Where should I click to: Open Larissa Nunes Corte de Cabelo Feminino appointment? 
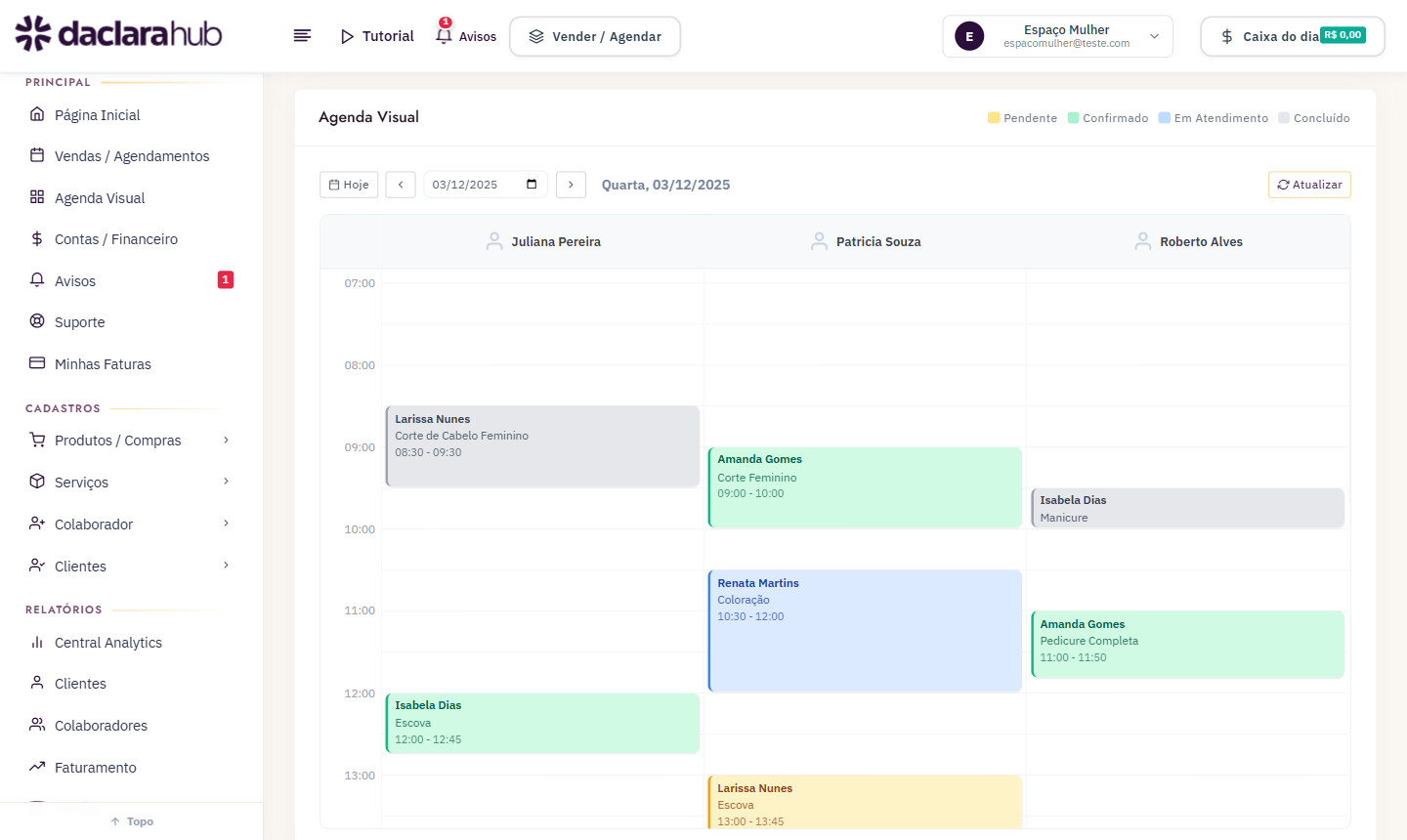542,446
